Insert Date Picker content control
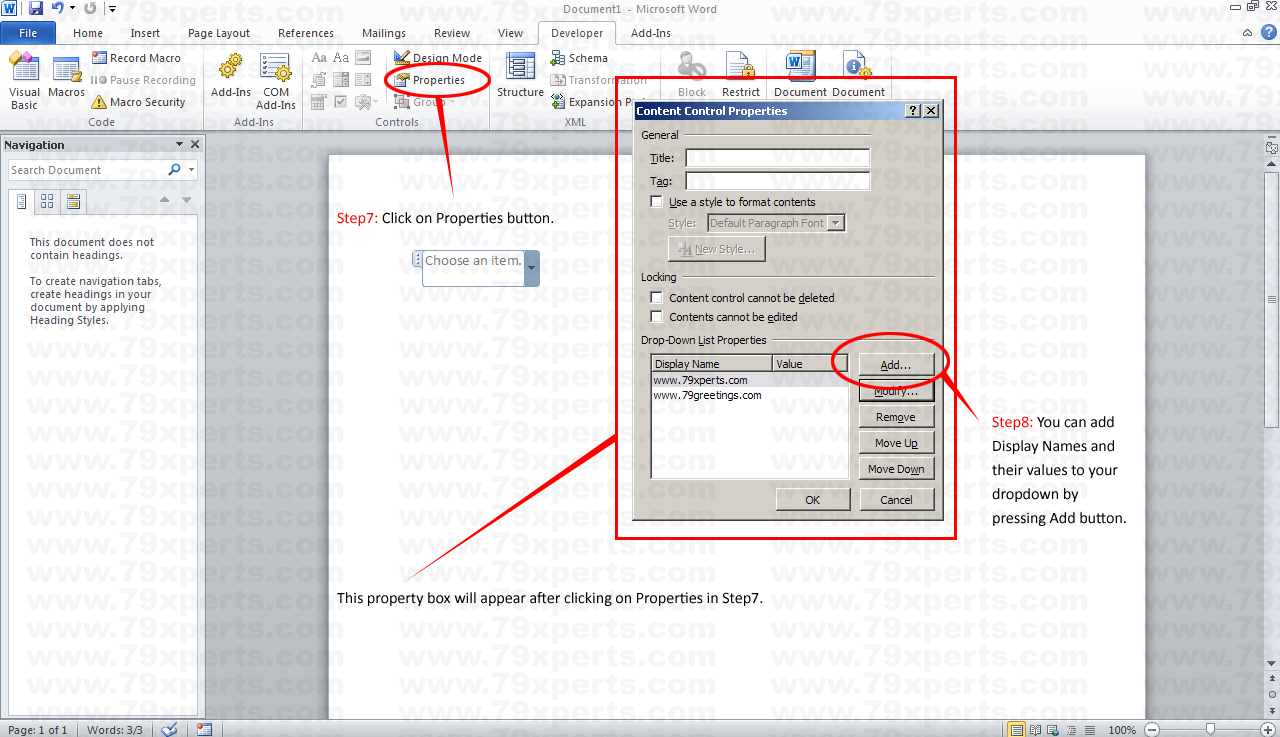1280x737 pixels. pos(319,101)
